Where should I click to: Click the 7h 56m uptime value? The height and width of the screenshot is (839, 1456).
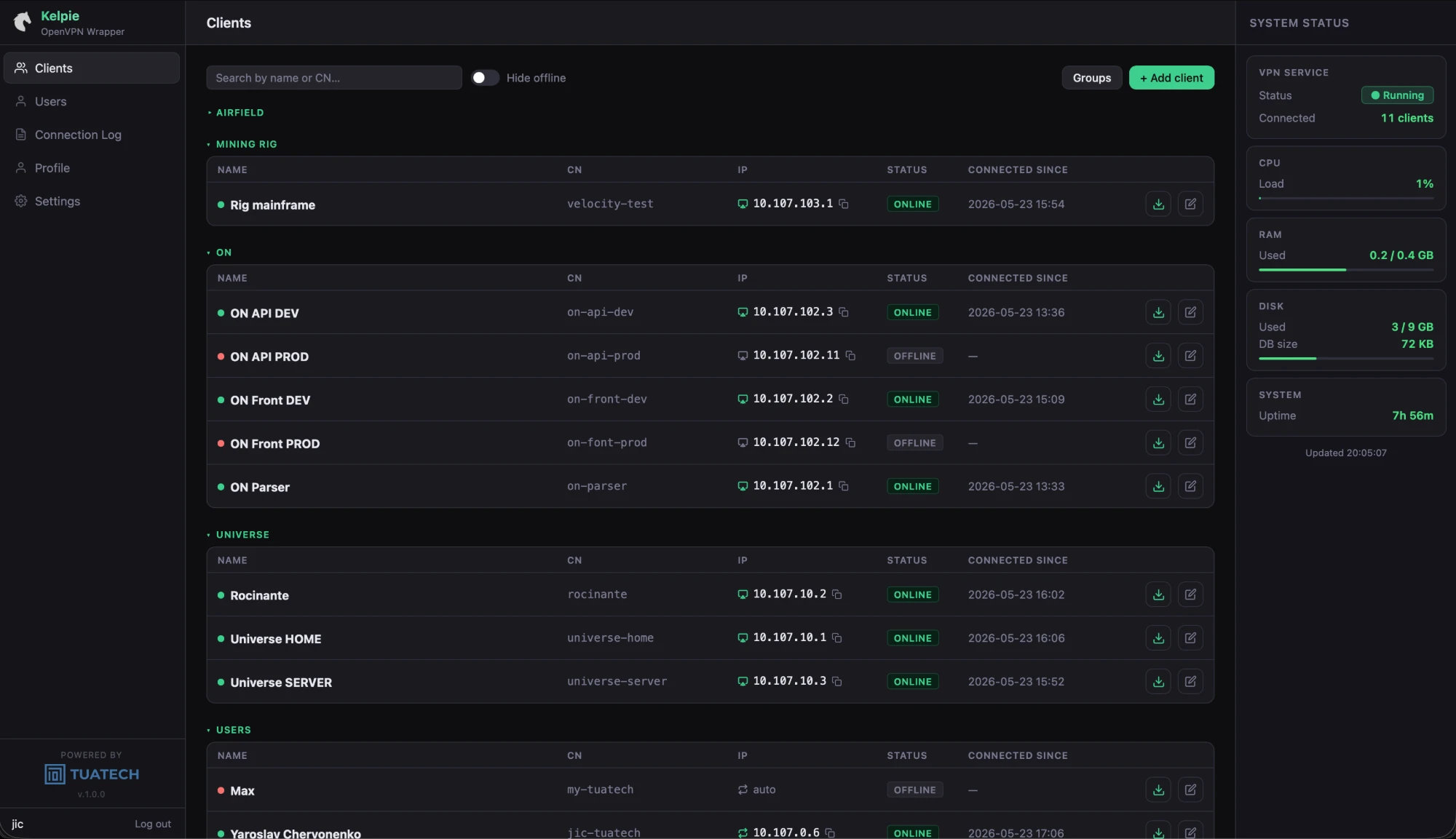1412,415
